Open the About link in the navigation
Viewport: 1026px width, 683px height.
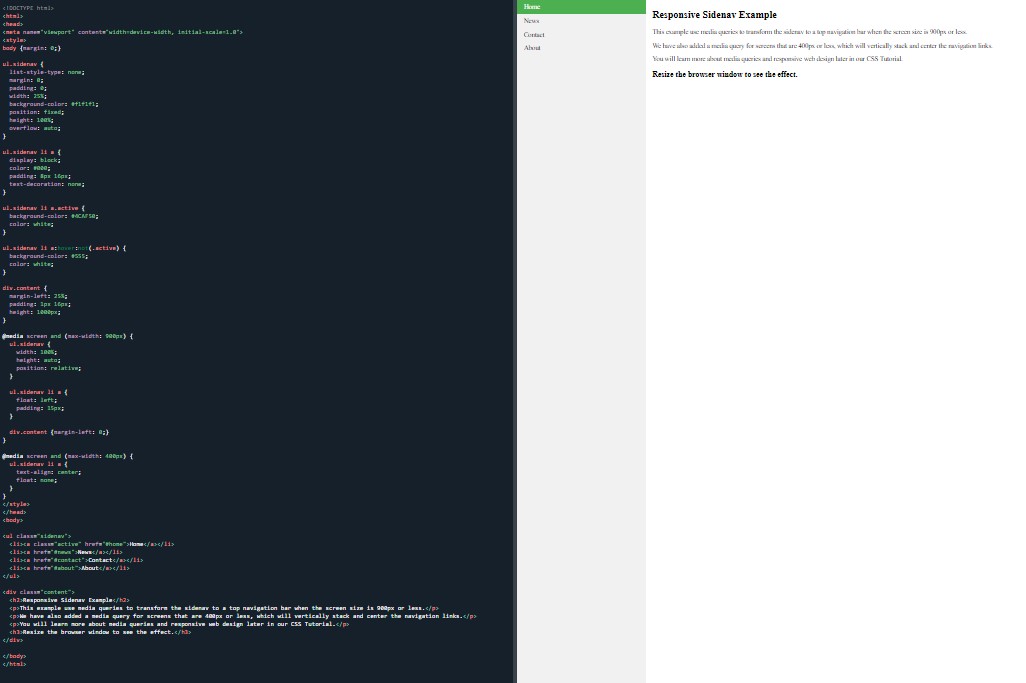tap(532, 48)
